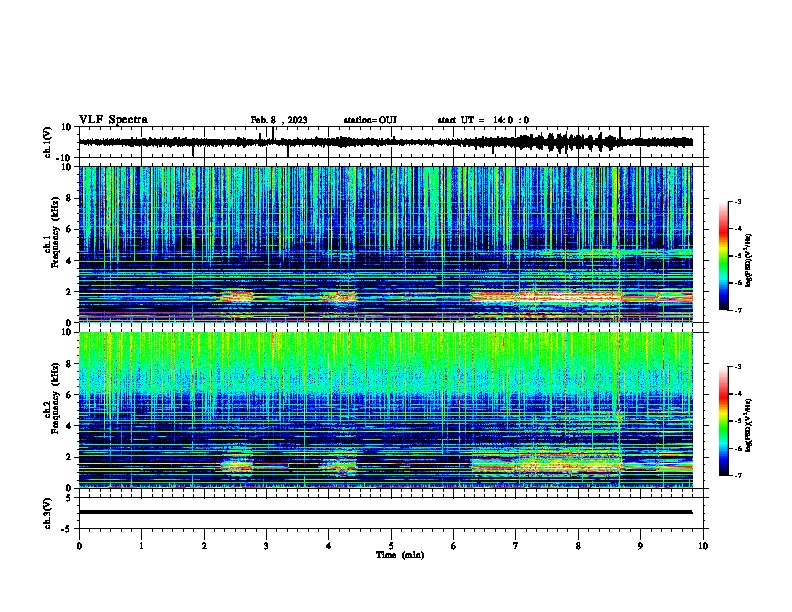Click the 'start UT = 14:0 :0' label
792x612 pixels.
(x=483, y=120)
